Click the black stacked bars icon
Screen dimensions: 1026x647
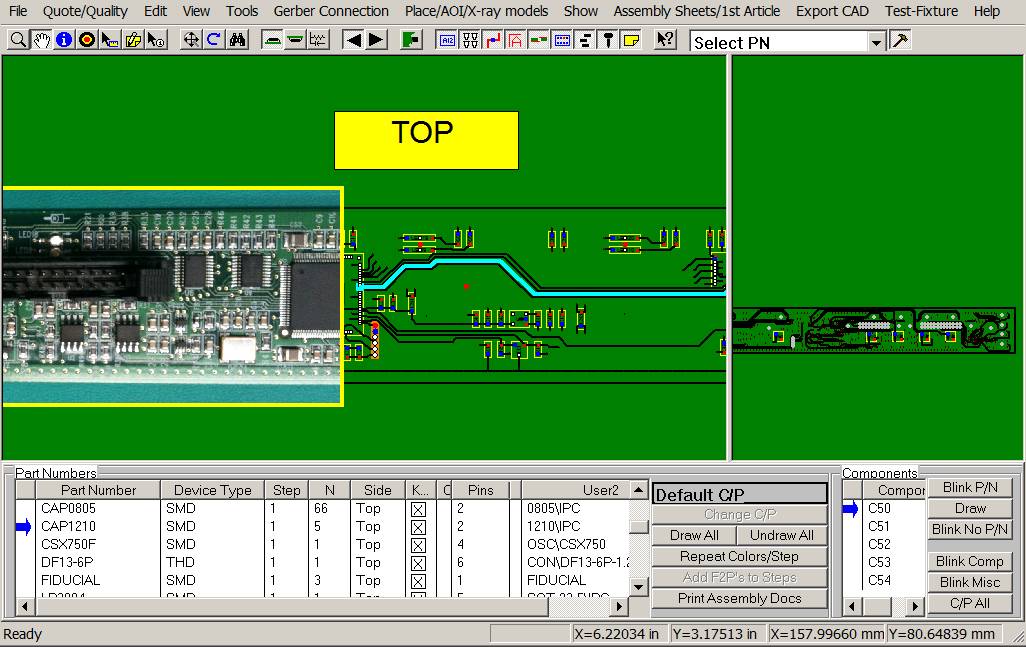click(x=585, y=41)
